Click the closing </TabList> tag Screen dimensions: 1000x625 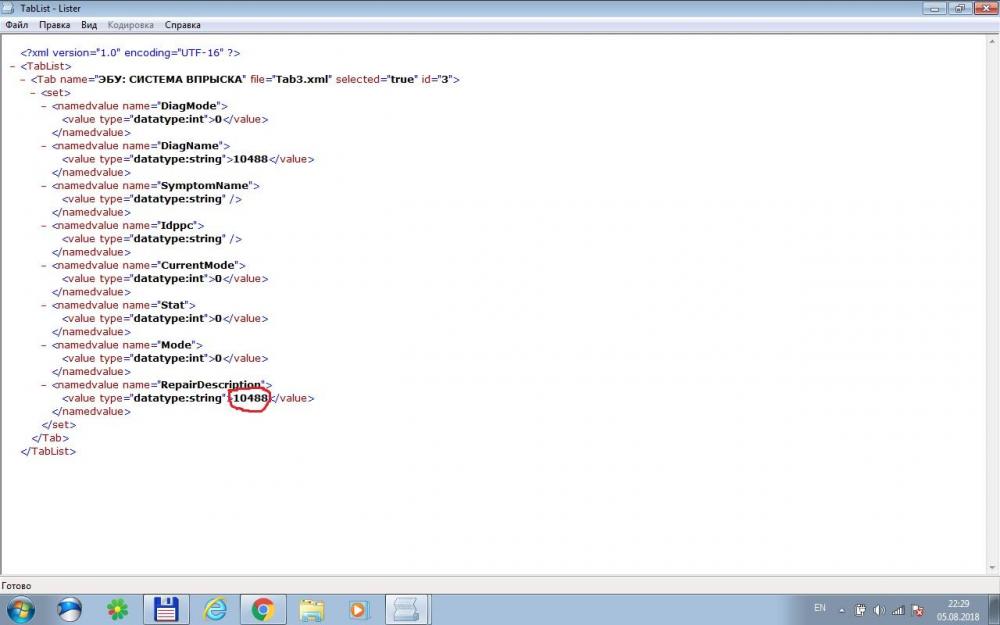coord(48,452)
